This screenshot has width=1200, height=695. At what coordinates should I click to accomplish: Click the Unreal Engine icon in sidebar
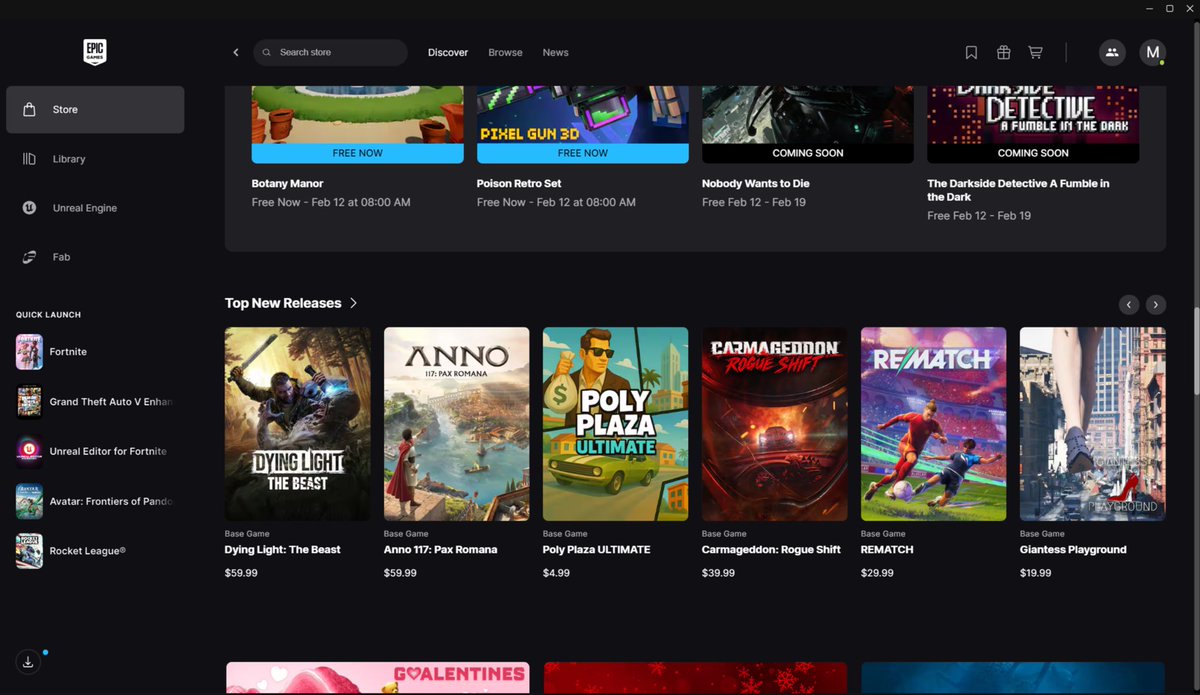point(30,208)
